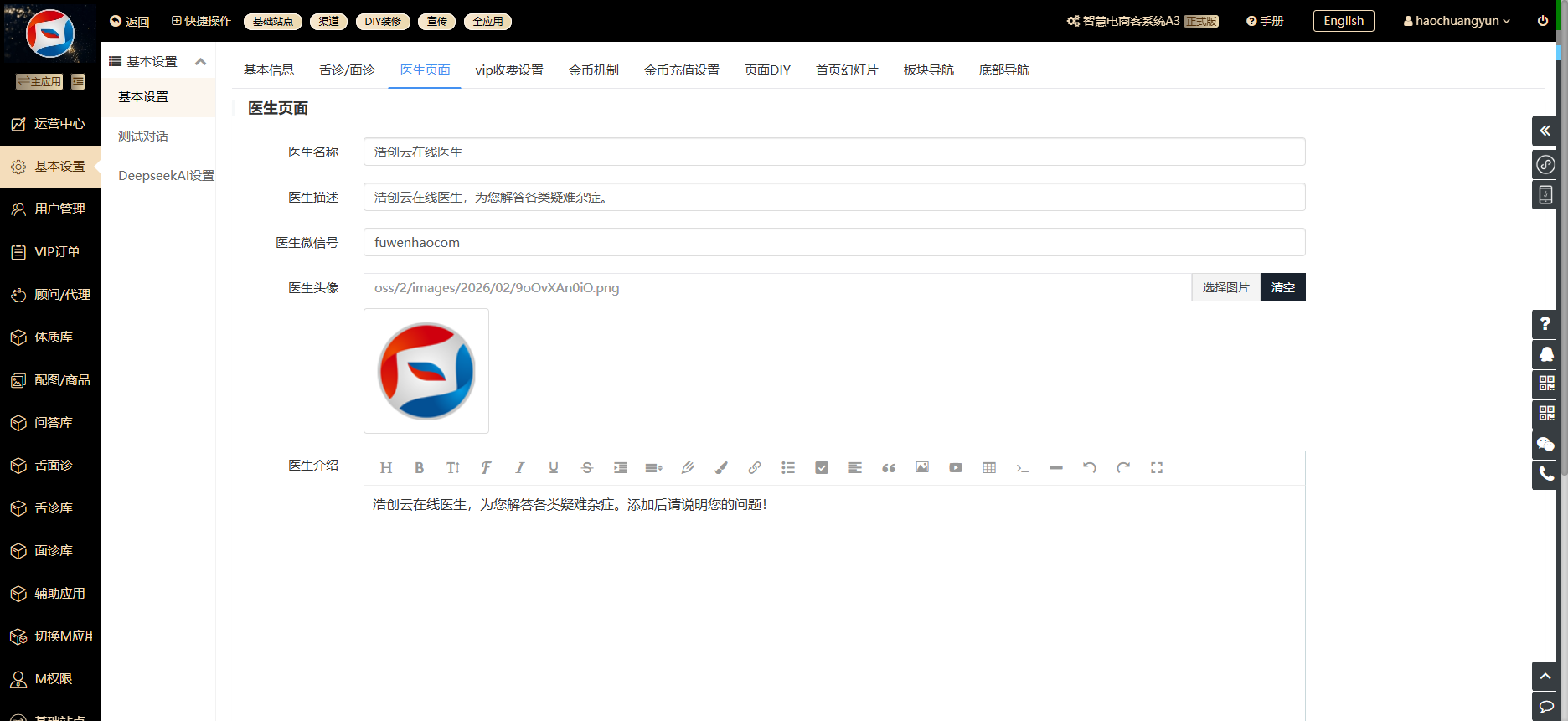Screen dimensions: 1568x721
Task: Open 测试对话 in the submenu
Action: click(143, 136)
